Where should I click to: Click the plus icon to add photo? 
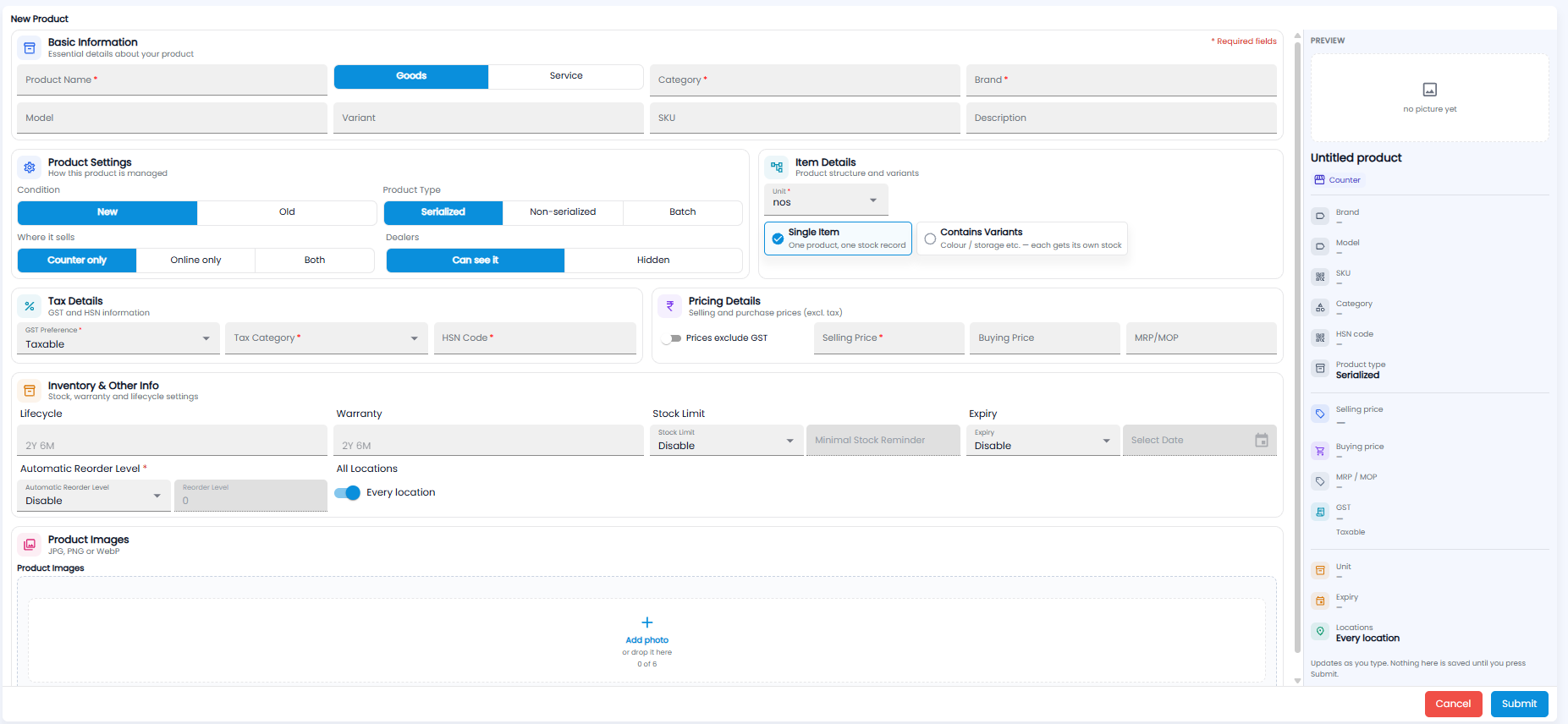[x=647, y=623]
